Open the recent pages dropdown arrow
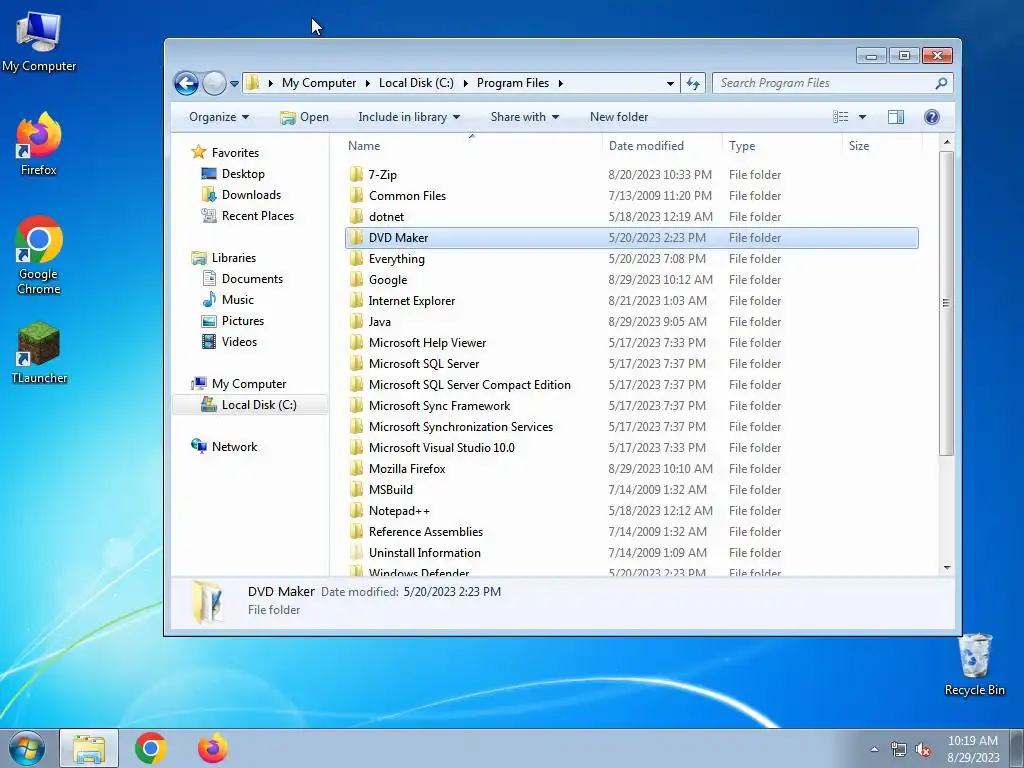The image size is (1024, 768). coord(234,84)
